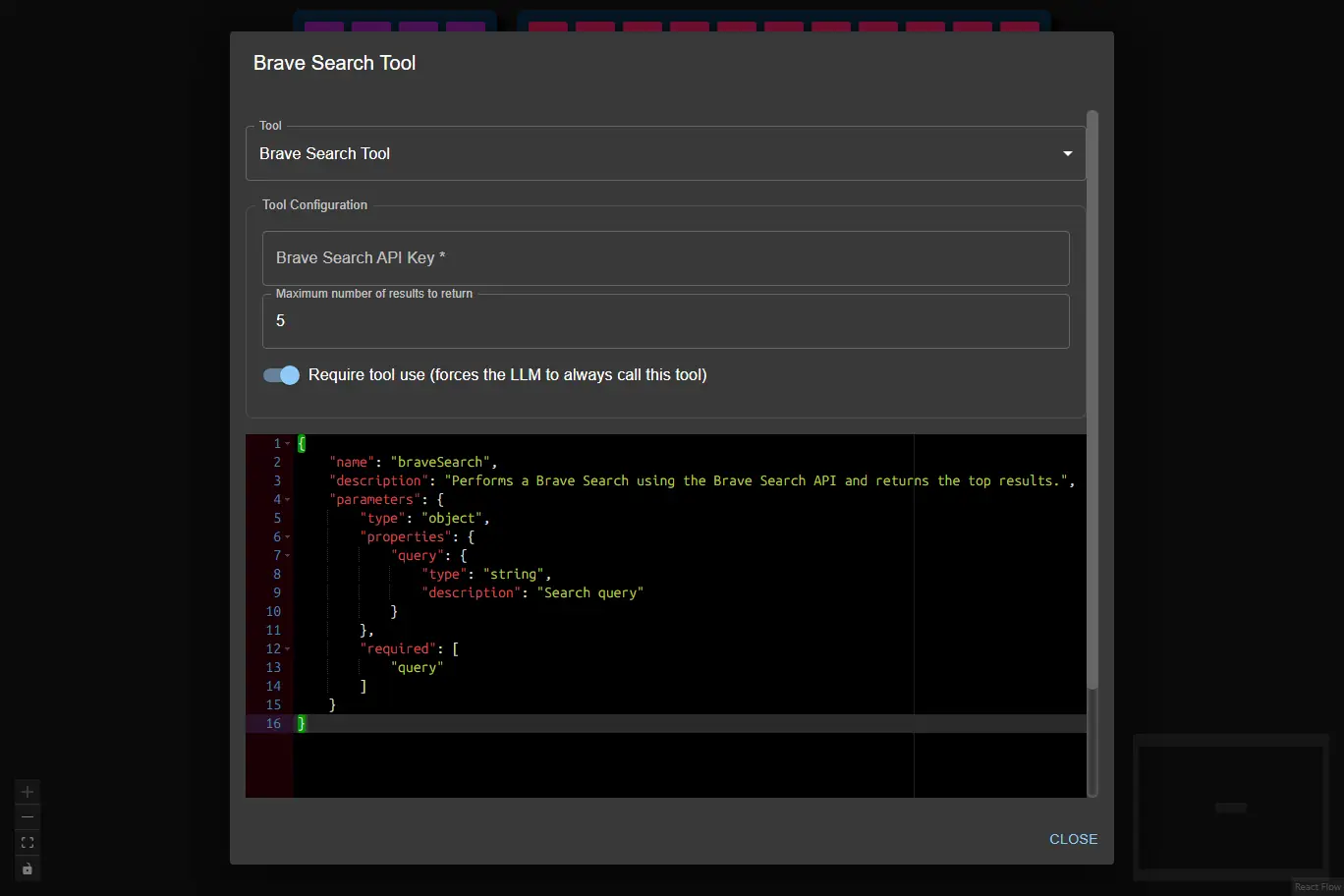Click the Search query description text in editor
The image size is (1344, 896).
pos(590,592)
